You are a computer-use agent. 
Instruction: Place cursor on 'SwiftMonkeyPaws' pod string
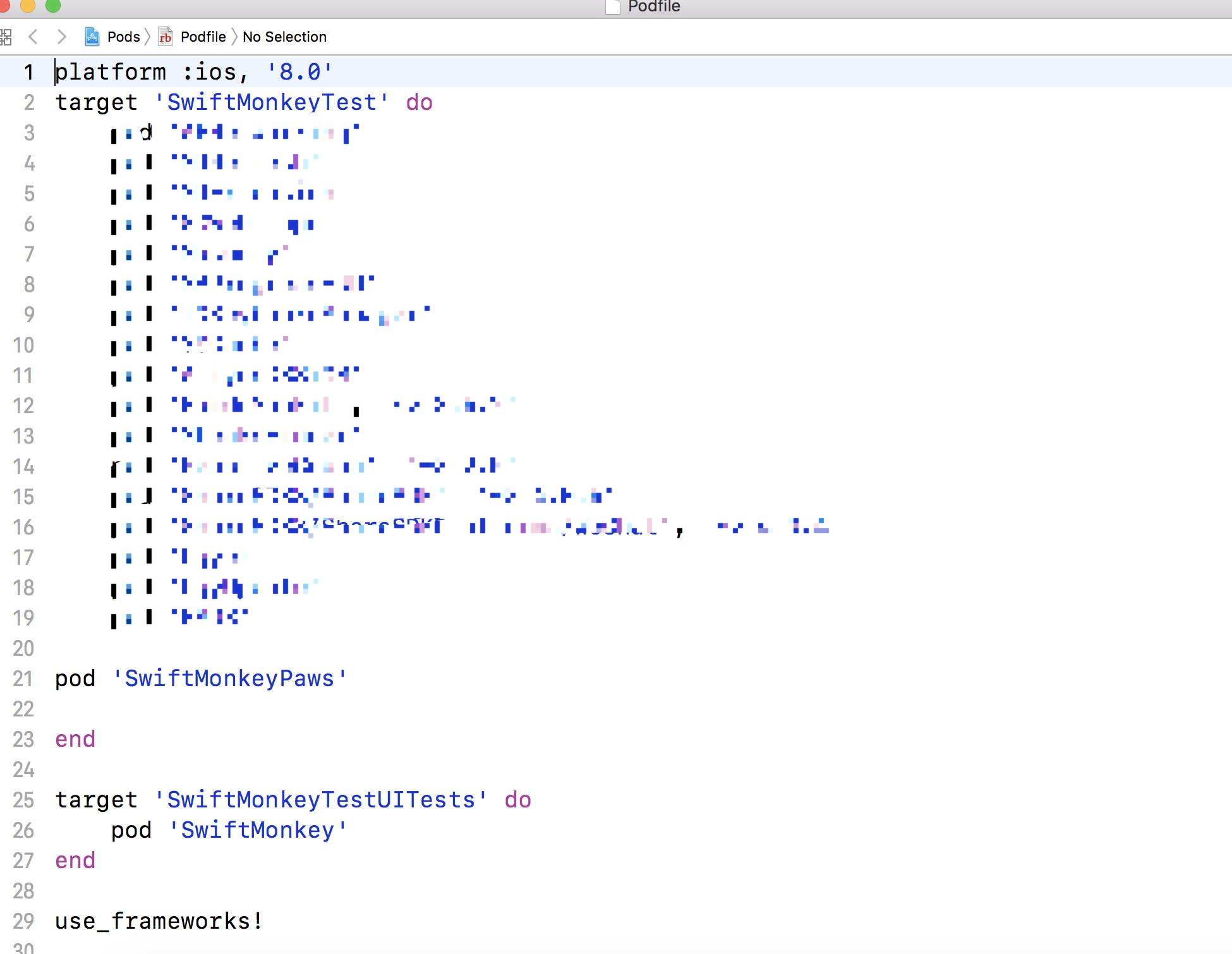[229, 679]
